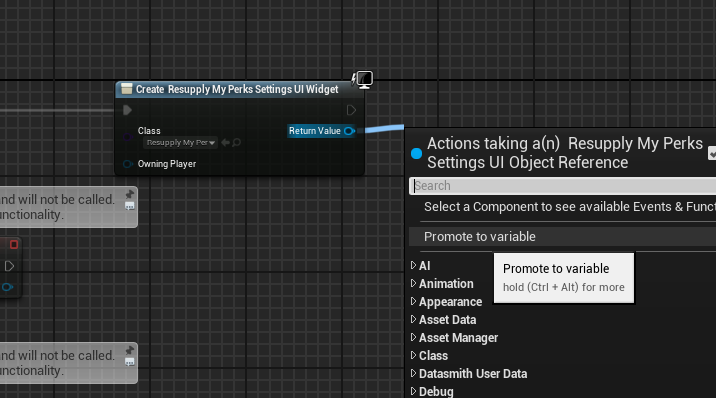Click the node's input execution pin
The image size is (716, 398).
[127, 110]
